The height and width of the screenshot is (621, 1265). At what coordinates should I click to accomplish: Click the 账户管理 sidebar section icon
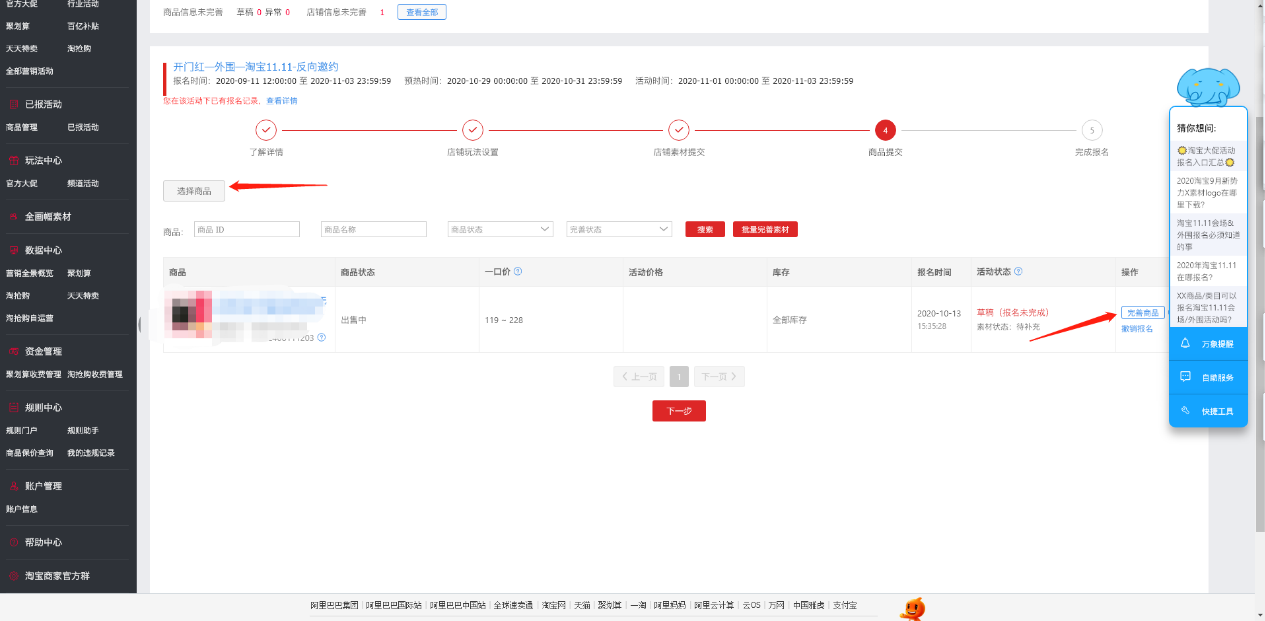tap(13, 486)
